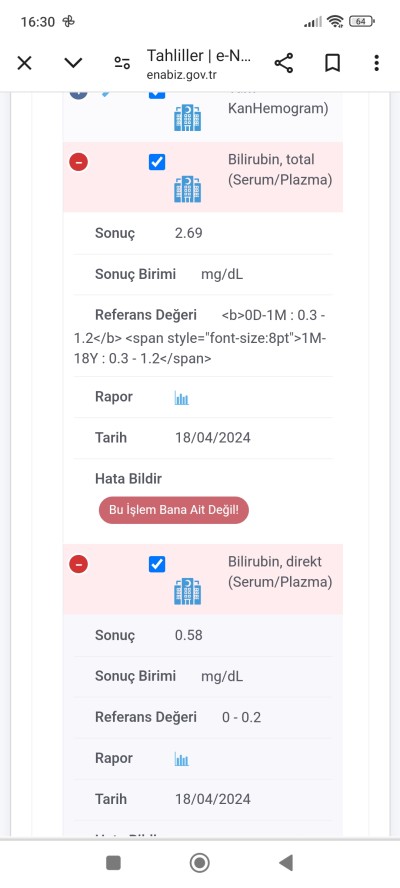The width and height of the screenshot is (400, 888).
Task: Click Bu İşlem Bana Ait Değil! button
Action: tap(174, 510)
